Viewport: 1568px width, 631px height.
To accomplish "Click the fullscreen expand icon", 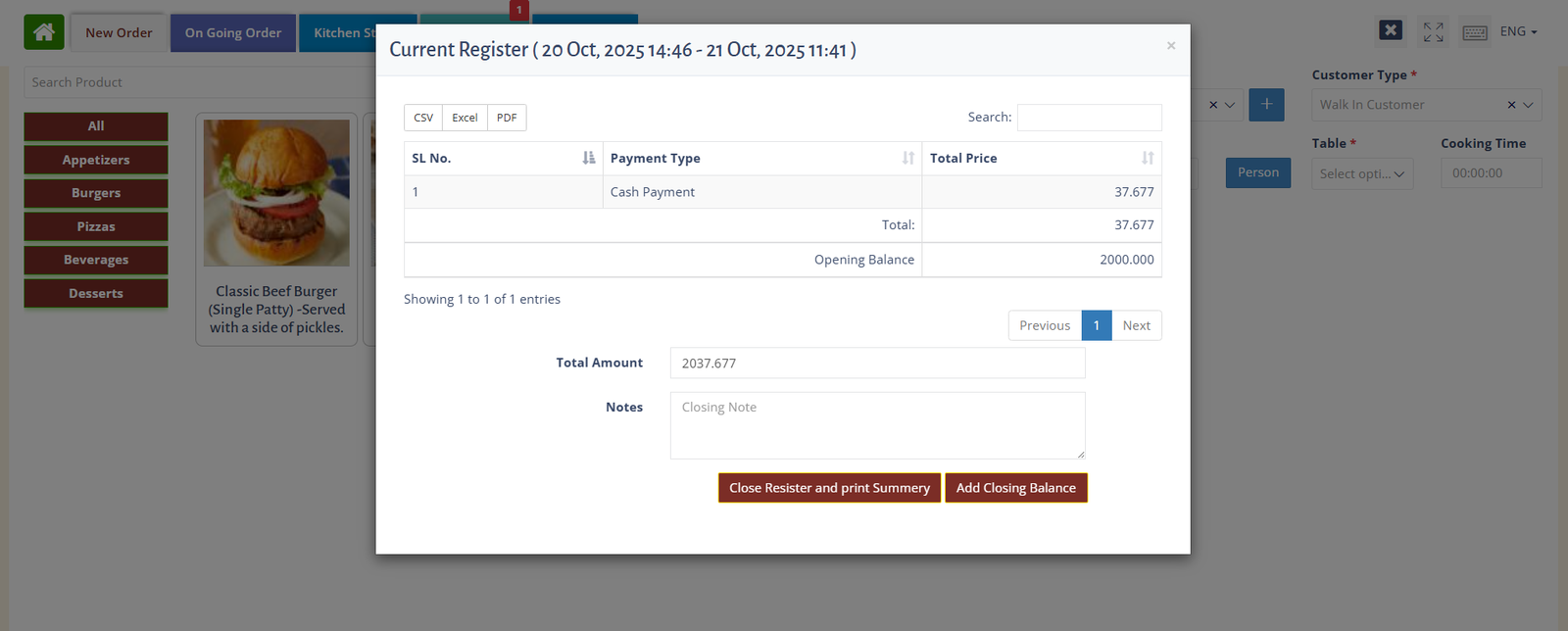I will pyautogui.click(x=1433, y=32).
